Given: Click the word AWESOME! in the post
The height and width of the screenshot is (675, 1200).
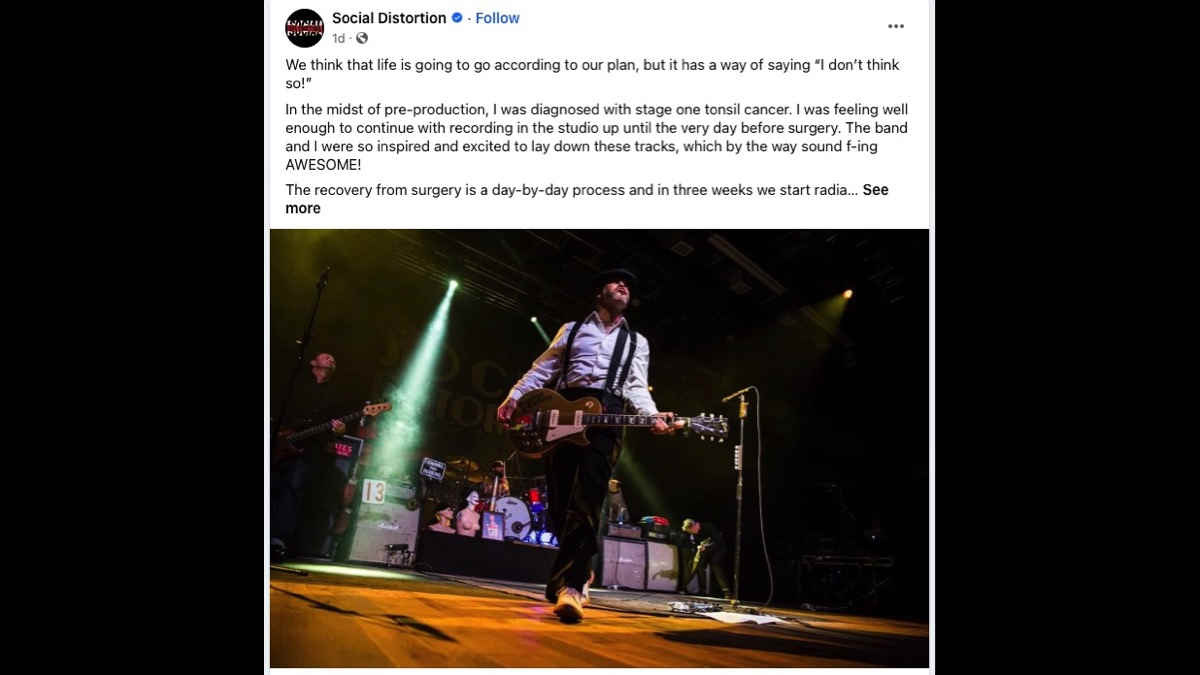Looking at the screenshot, I should (x=323, y=165).
